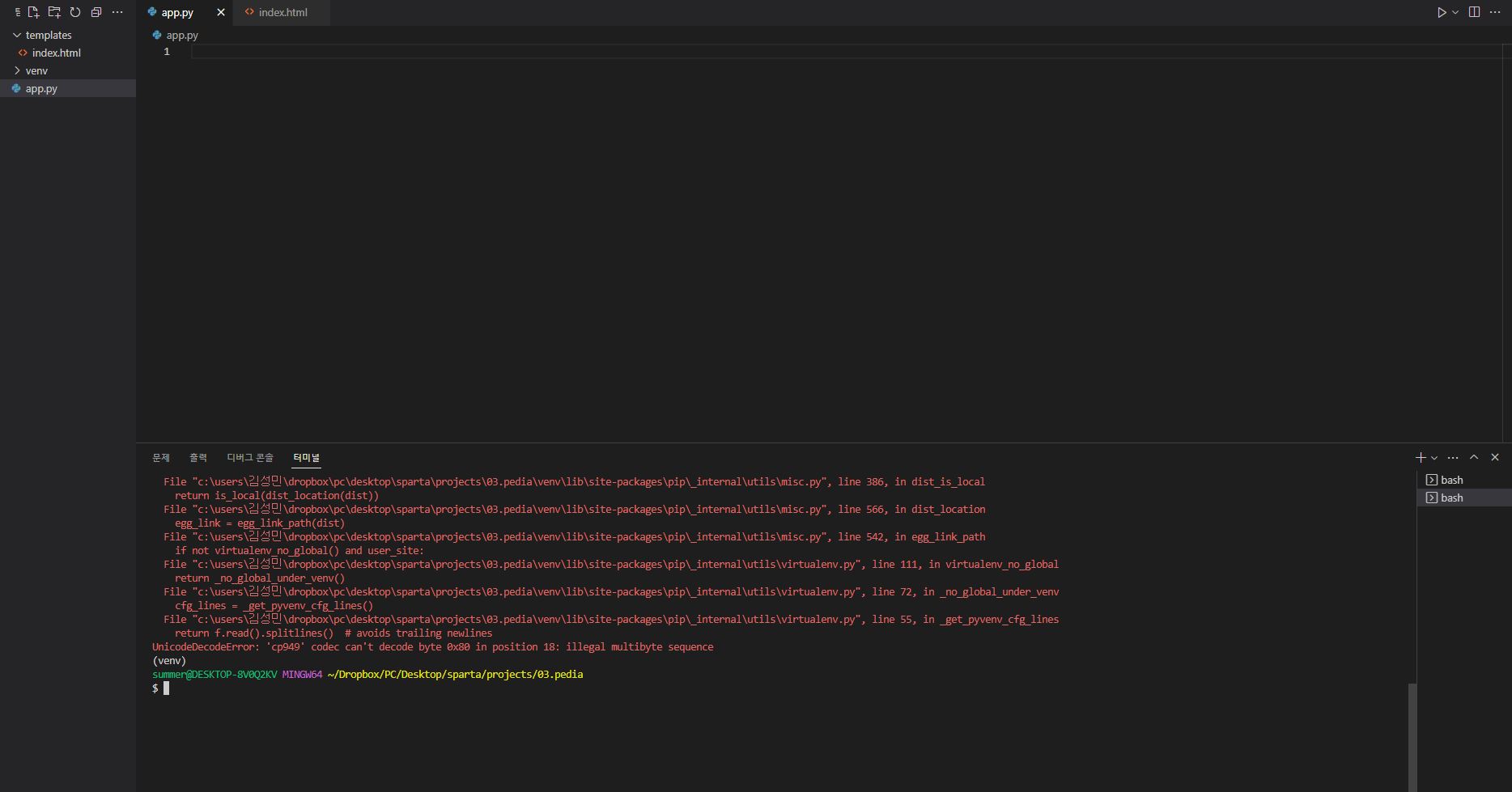The image size is (1512, 792).
Task: Split the editor to the right
Action: click(x=1474, y=12)
